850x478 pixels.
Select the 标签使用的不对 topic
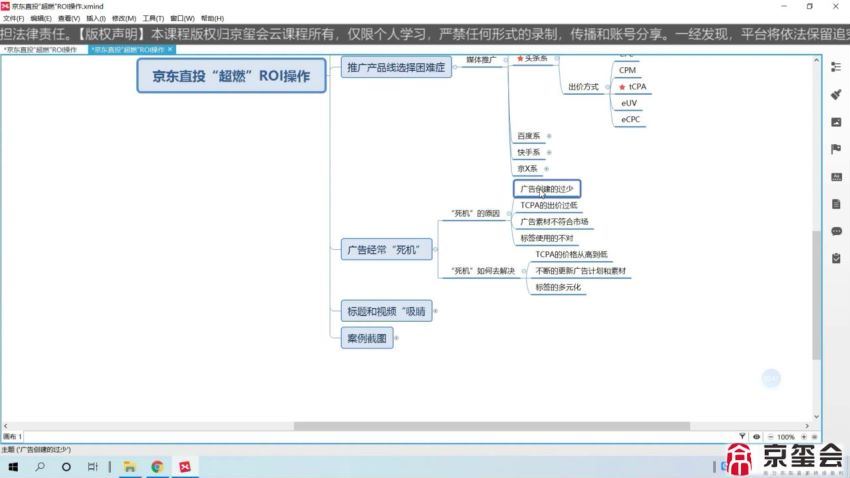[x=546, y=238]
